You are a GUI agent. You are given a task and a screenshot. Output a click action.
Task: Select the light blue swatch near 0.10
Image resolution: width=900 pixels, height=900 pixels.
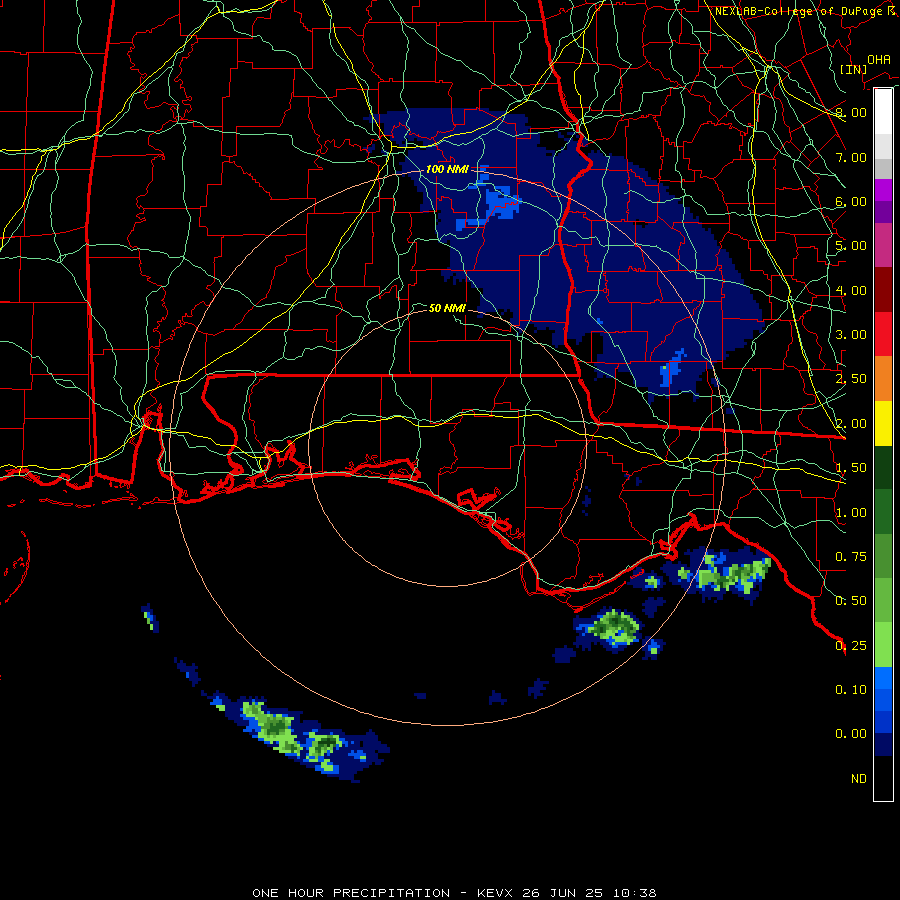(x=883, y=678)
